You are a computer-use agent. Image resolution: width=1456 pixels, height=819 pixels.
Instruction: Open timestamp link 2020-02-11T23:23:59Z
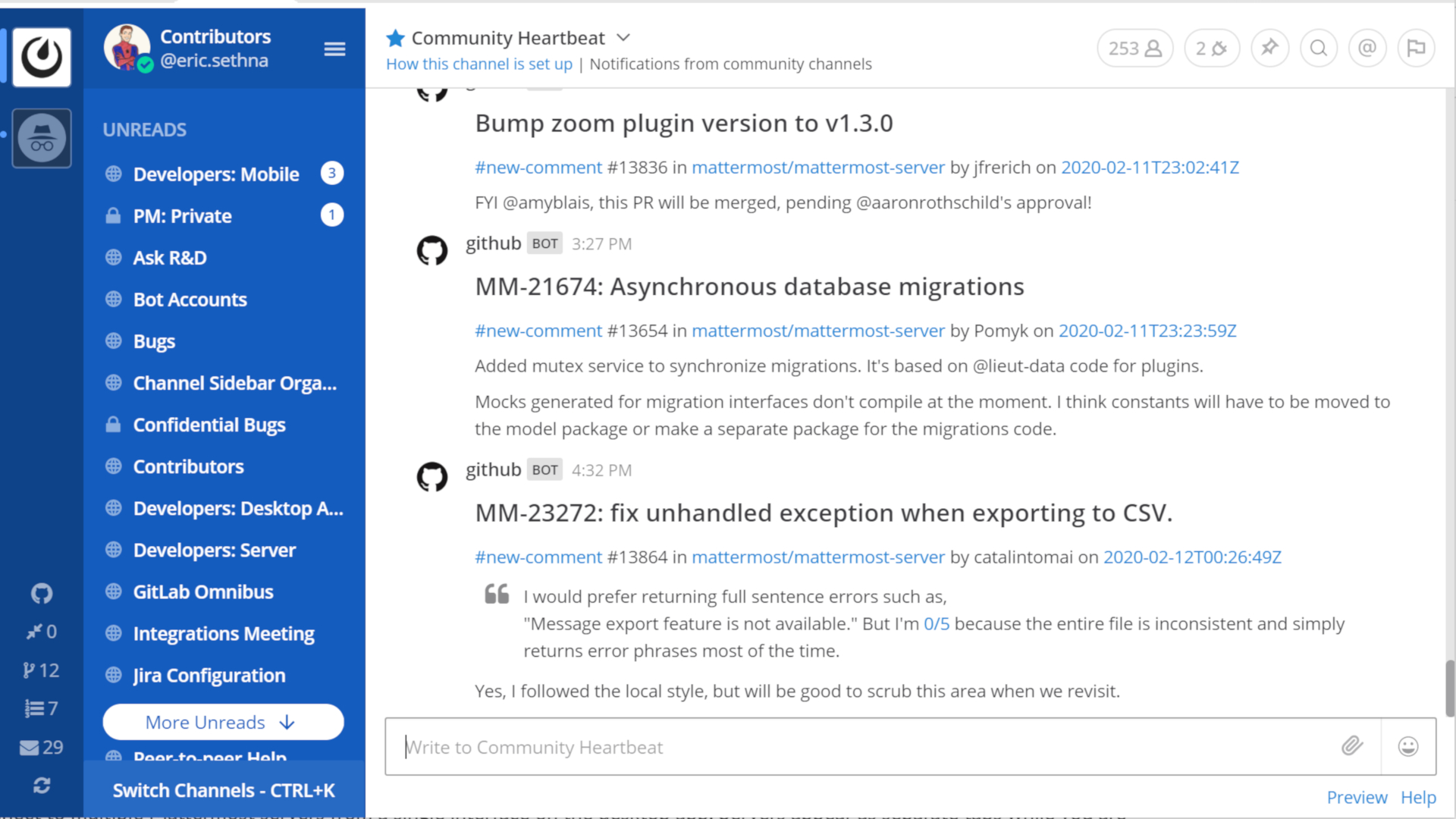1147,331
